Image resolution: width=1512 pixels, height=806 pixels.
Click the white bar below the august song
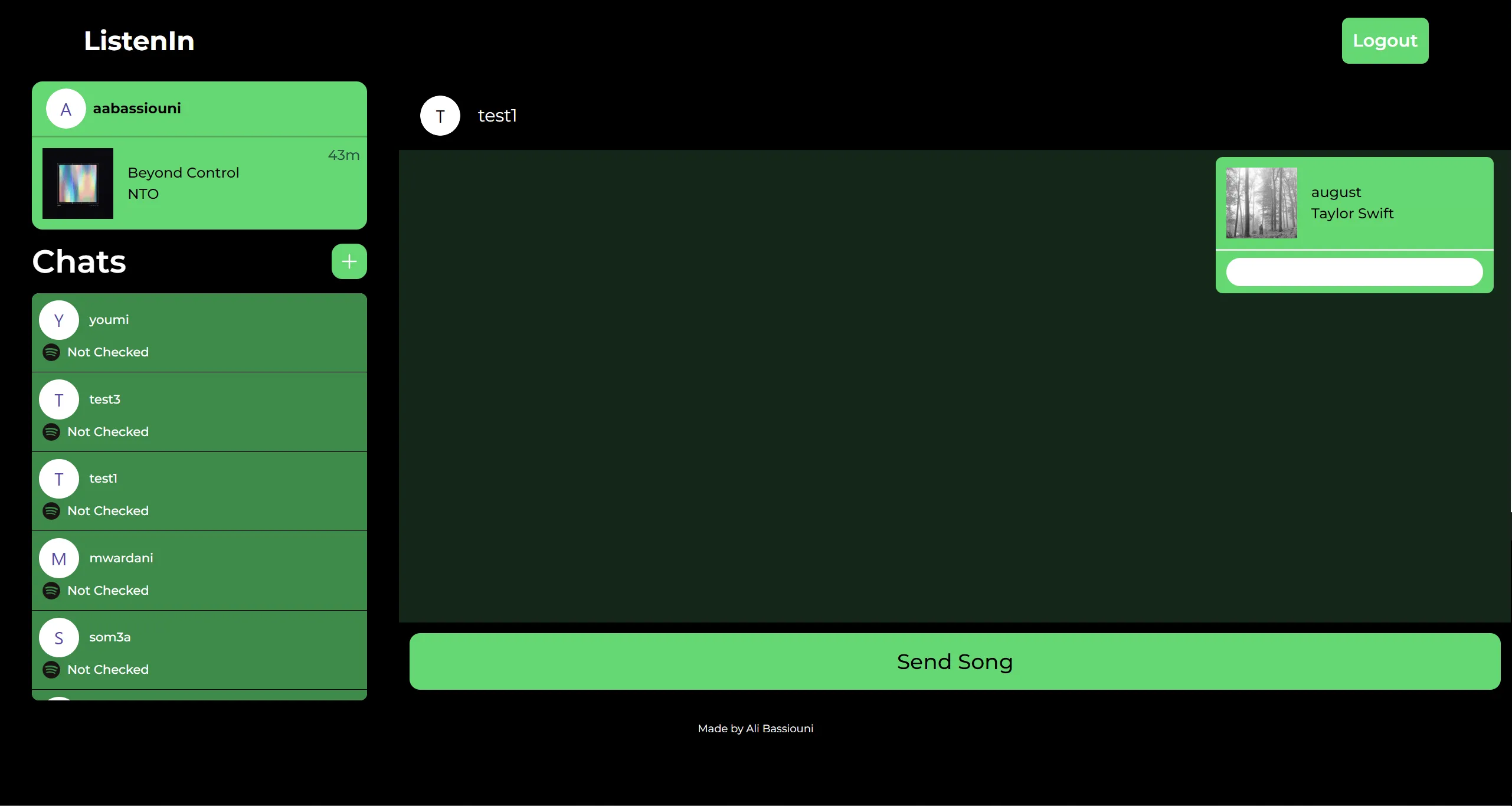(x=1354, y=272)
